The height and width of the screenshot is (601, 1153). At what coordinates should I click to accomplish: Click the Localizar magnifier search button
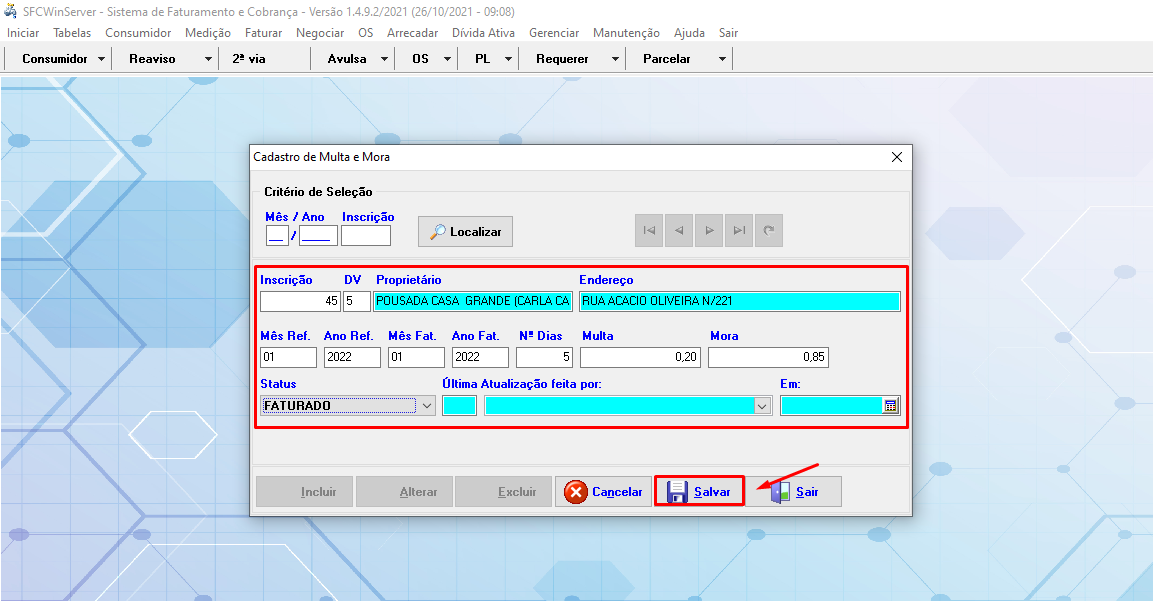click(465, 231)
